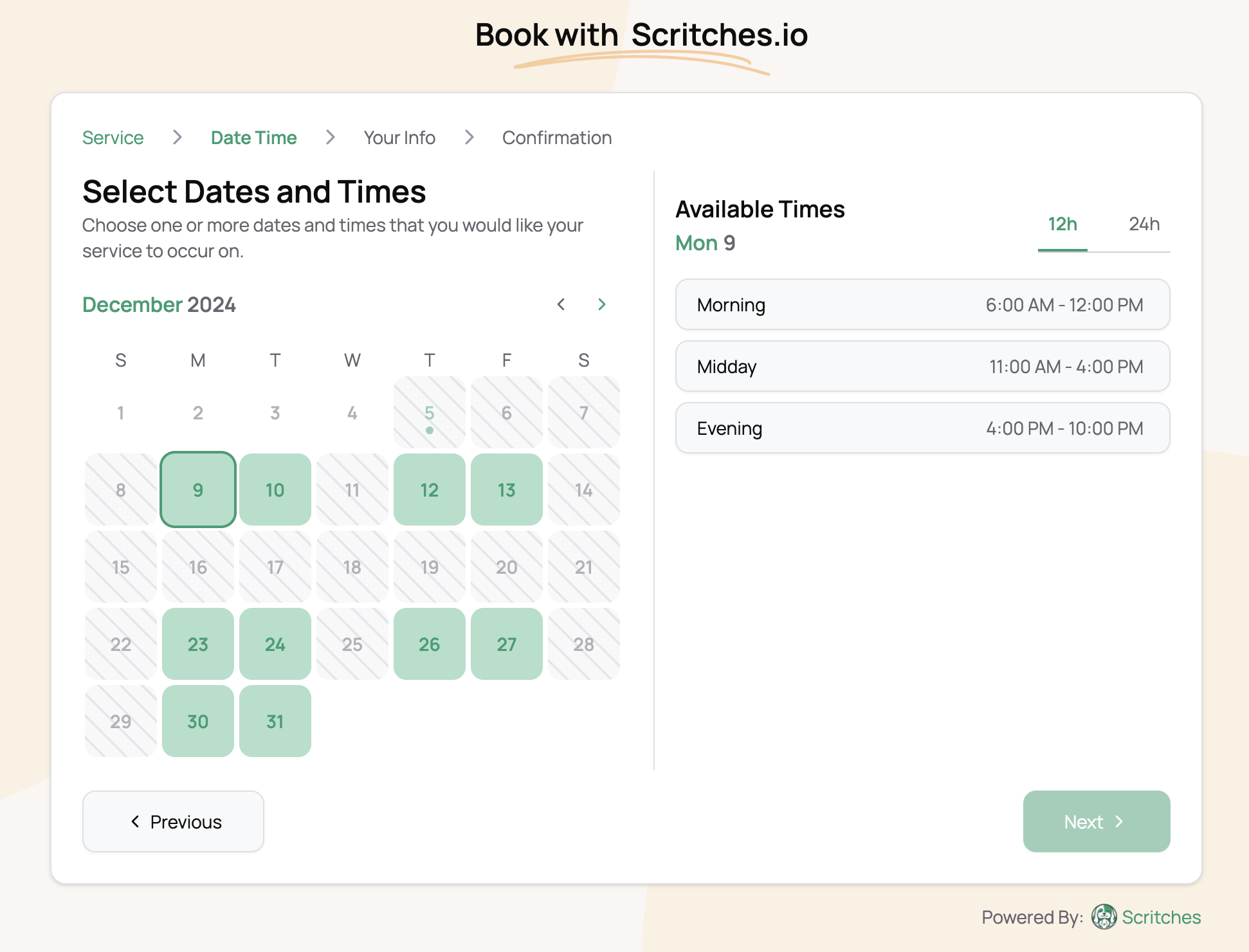Select December 26 on calendar
Viewport: 1249px width, 952px height.
coord(430,644)
